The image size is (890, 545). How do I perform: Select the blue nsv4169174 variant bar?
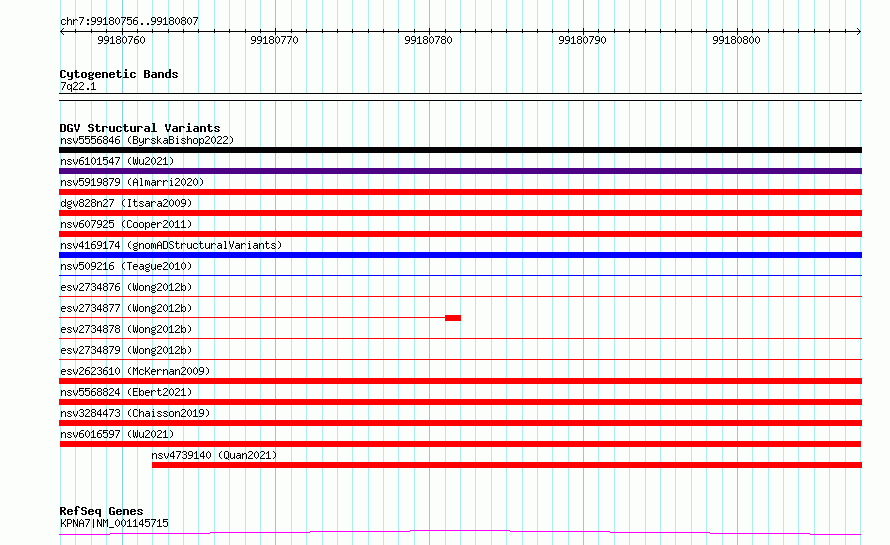click(460, 255)
